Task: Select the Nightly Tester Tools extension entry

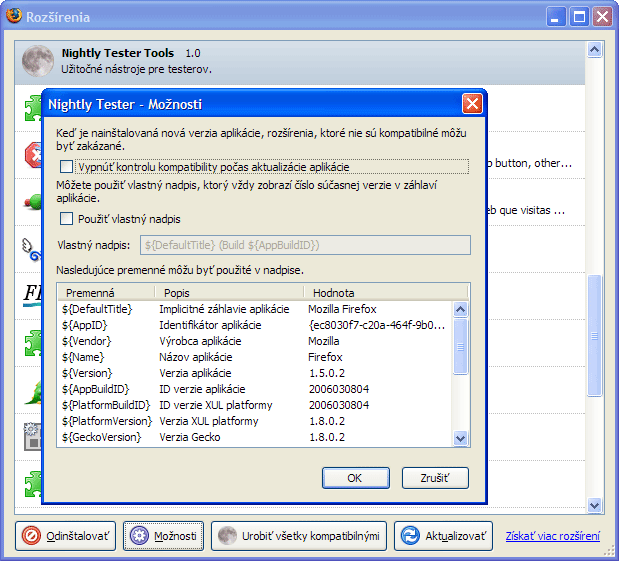Action: click(x=300, y=62)
